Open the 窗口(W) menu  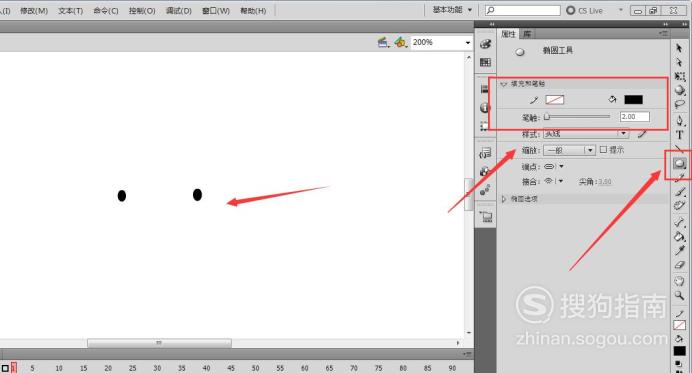pos(216,11)
